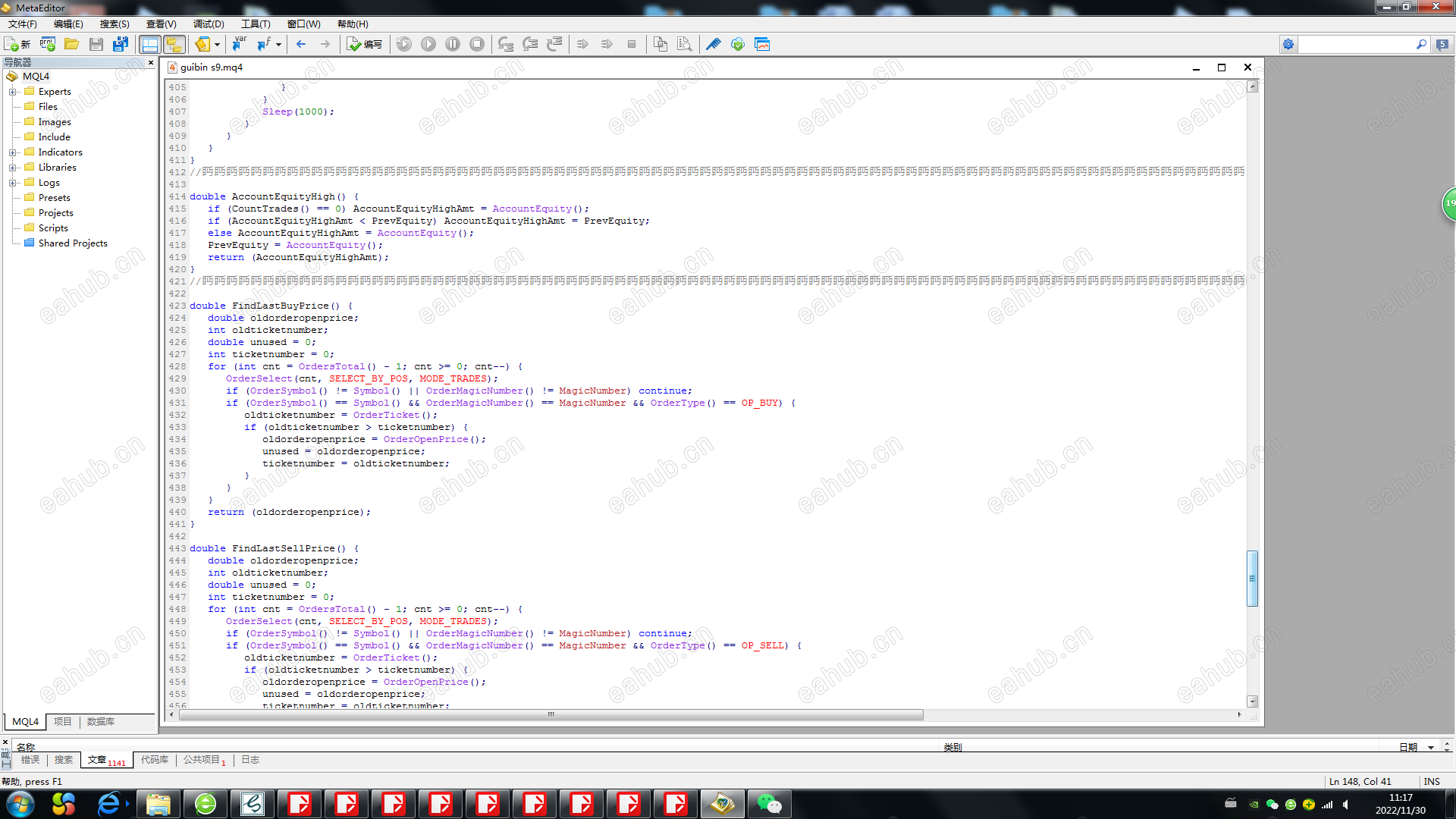Toggle the bookmark icon in toolbar
The image size is (1456, 819).
click(202, 44)
